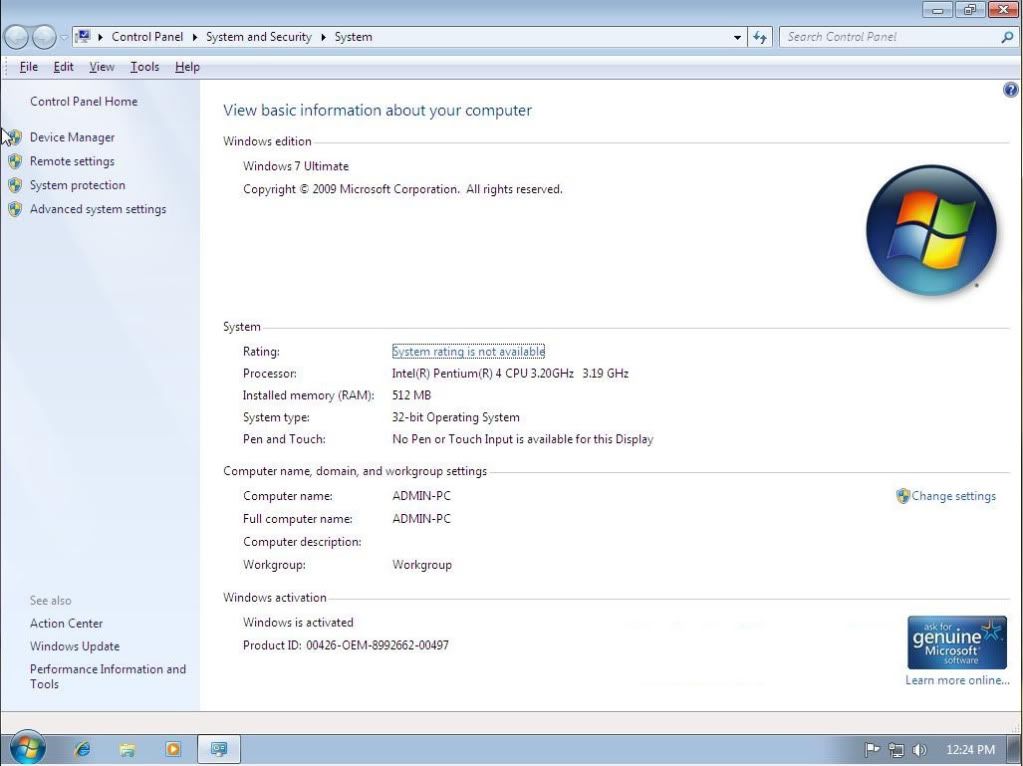Image resolution: width=1023 pixels, height=766 pixels.
Task: Expand the arrow after System and Security
Action: [x=323, y=37]
